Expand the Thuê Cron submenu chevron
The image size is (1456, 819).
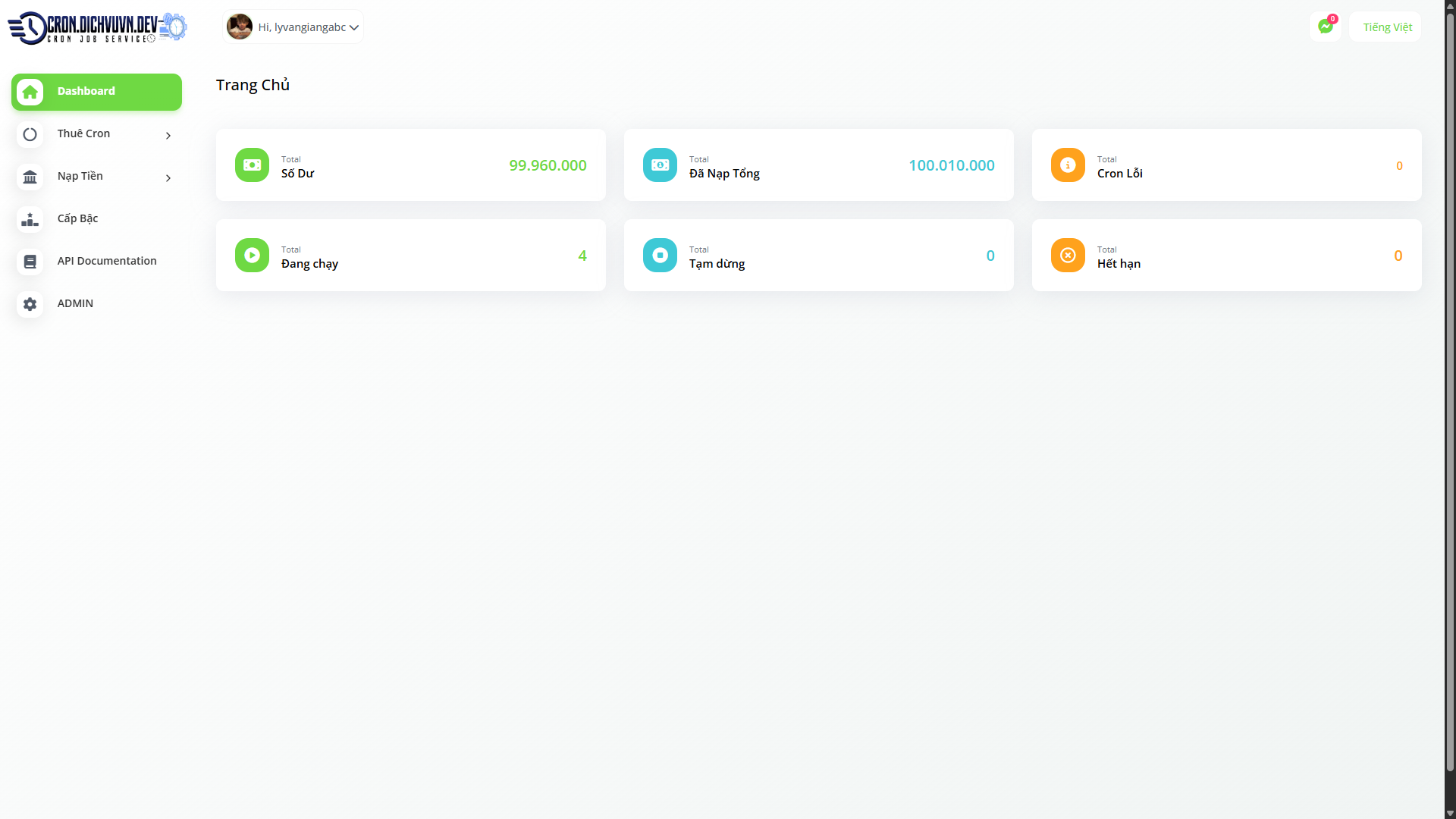(168, 136)
